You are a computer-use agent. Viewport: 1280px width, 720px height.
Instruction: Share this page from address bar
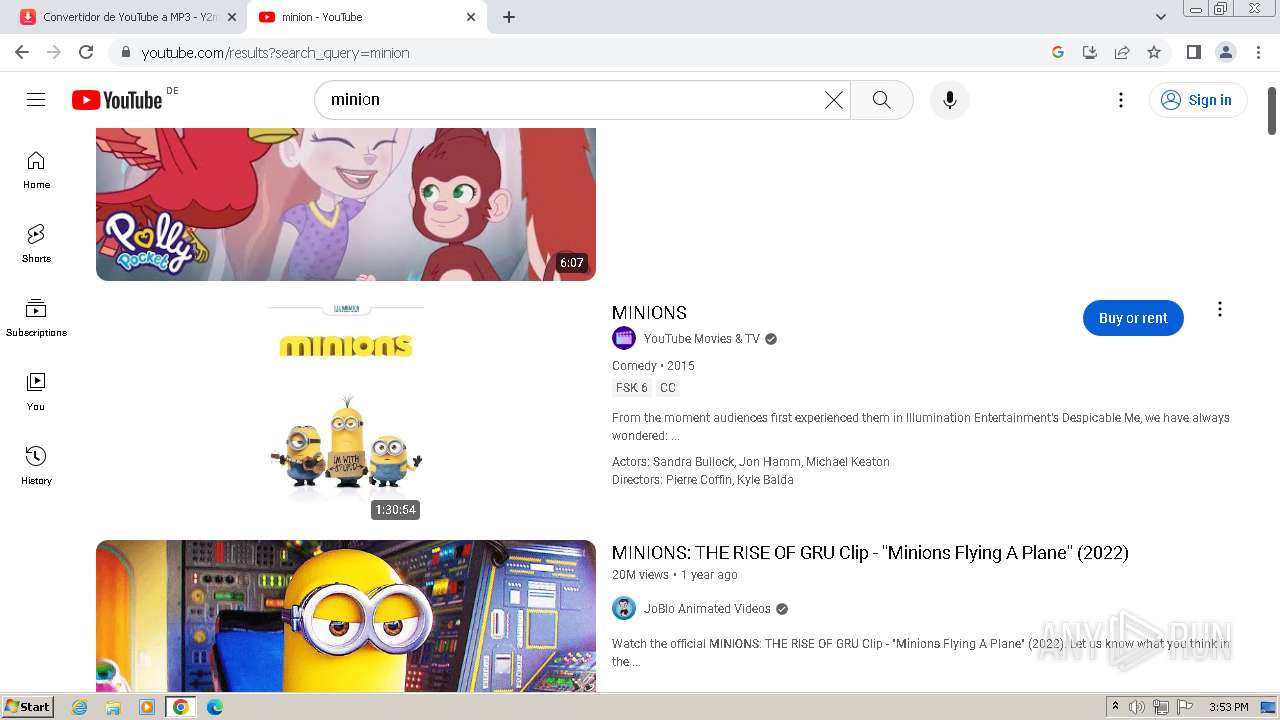coord(1122,52)
